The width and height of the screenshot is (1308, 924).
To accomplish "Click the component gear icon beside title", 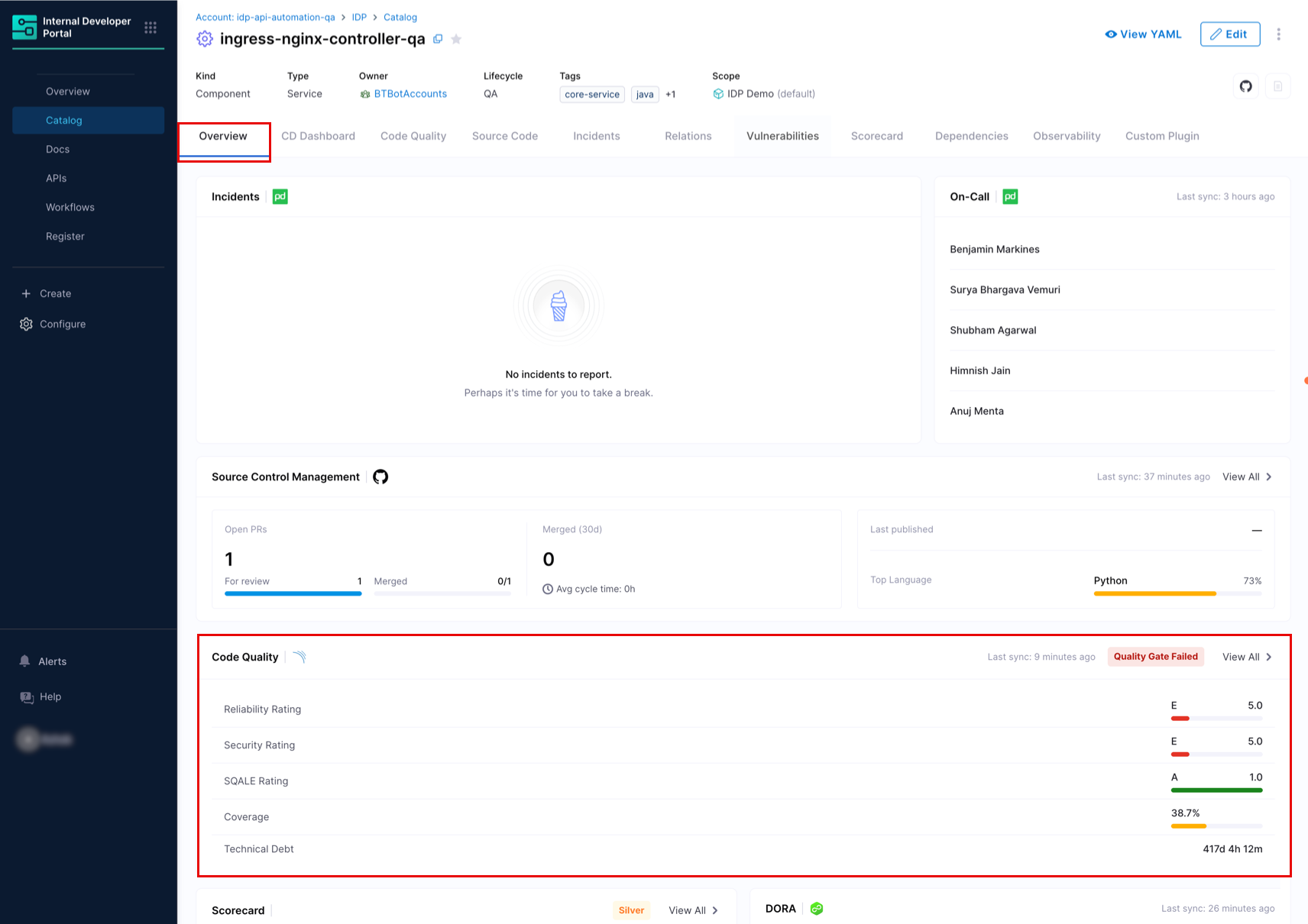I will coord(204,39).
